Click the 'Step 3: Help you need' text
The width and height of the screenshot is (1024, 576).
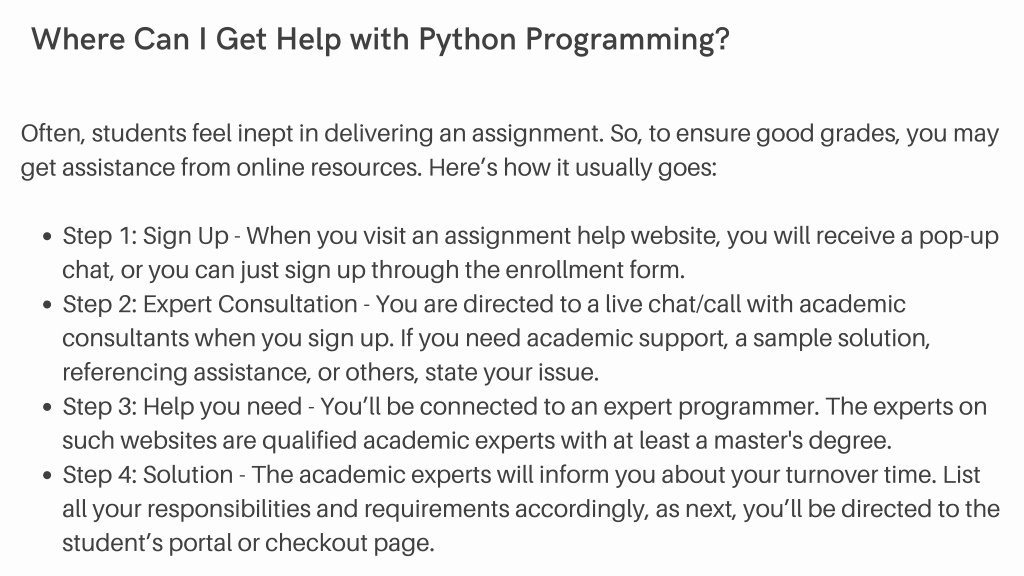point(182,407)
